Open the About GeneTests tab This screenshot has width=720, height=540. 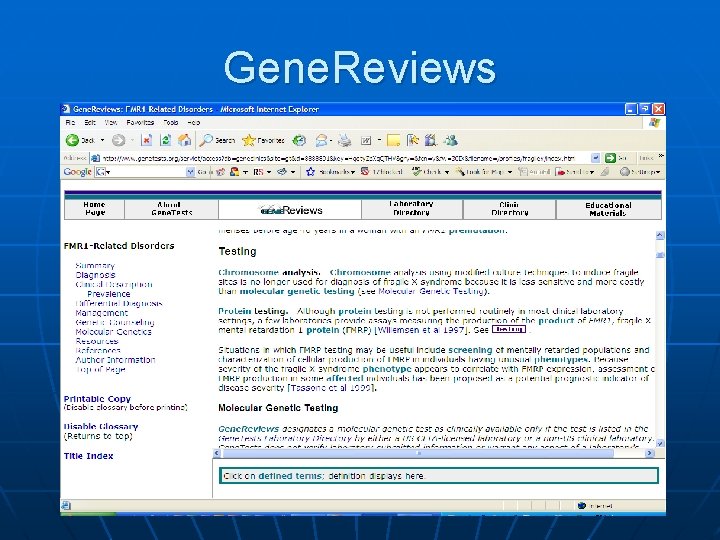[x=171, y=209]
